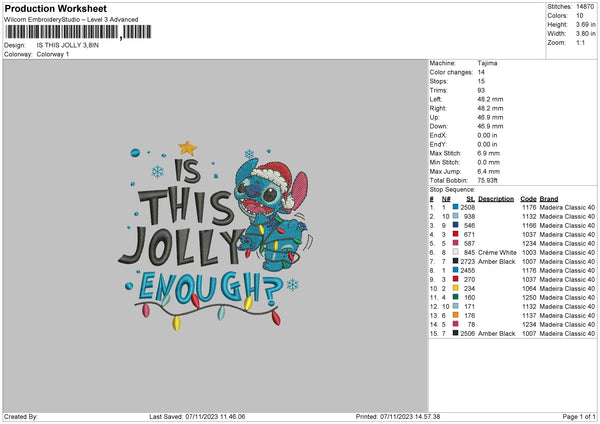
Task: Select the Up label
Action: coord(434,117)
